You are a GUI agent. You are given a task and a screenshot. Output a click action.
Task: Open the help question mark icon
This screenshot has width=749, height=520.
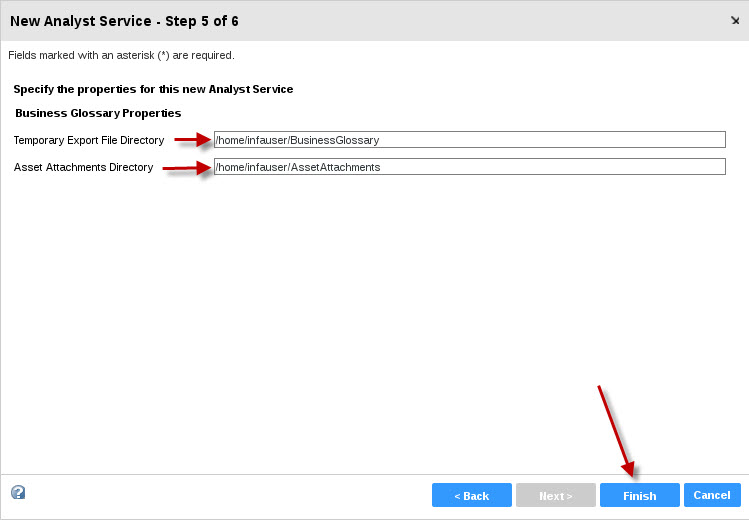(x=18, y=492)
